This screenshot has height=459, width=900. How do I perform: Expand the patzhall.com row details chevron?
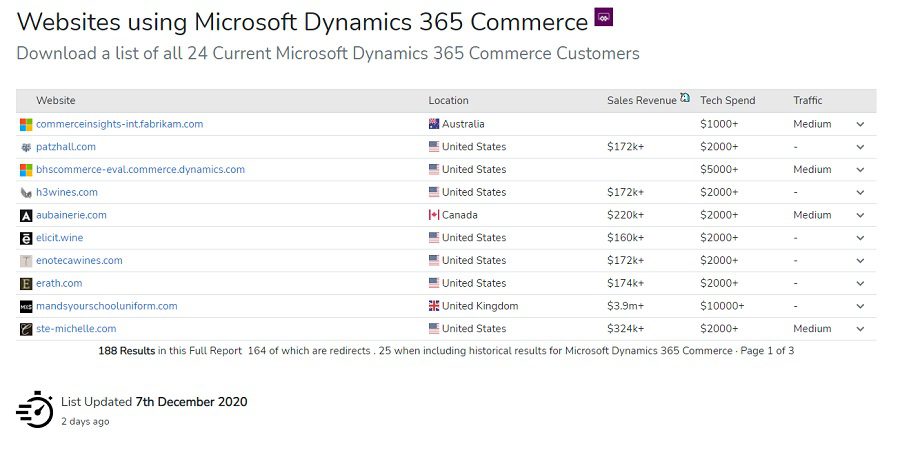coord(860,147)
